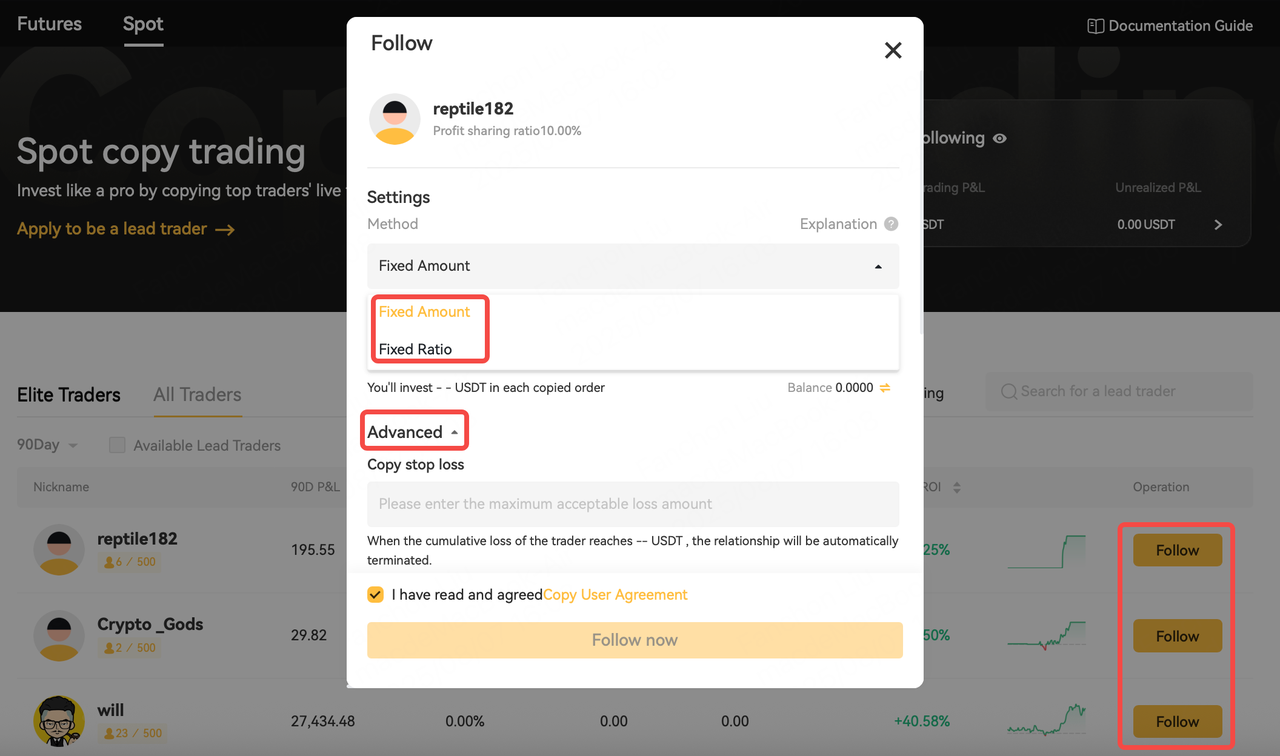Click the balance transfer arrows icon

pyautogui.click(x=885, y=387)
